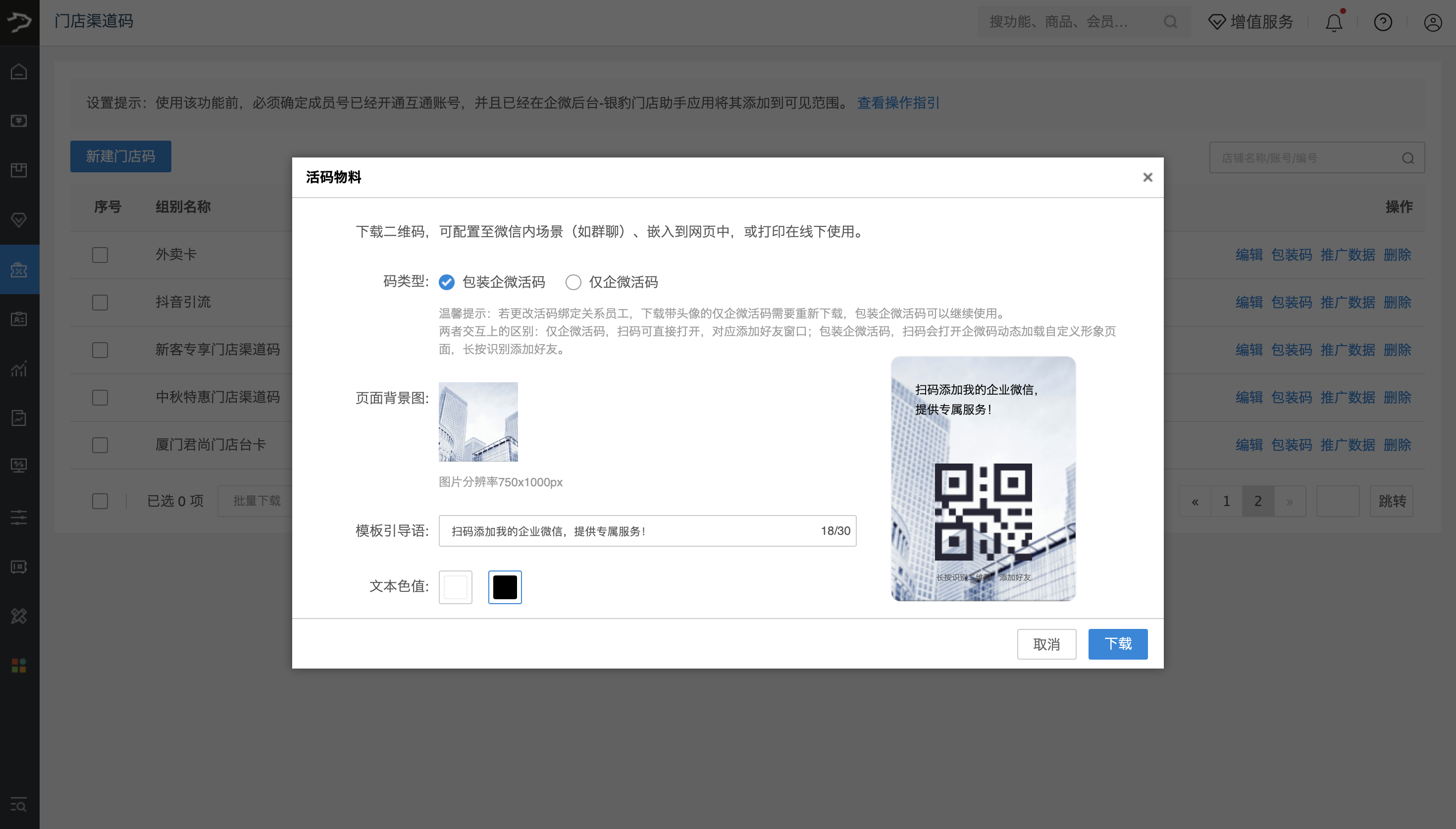1456x829 pixels.
Task: Click 推广数据 for the 抖音引流 row
Action: pyautogui.click(x=1347, y=303)
